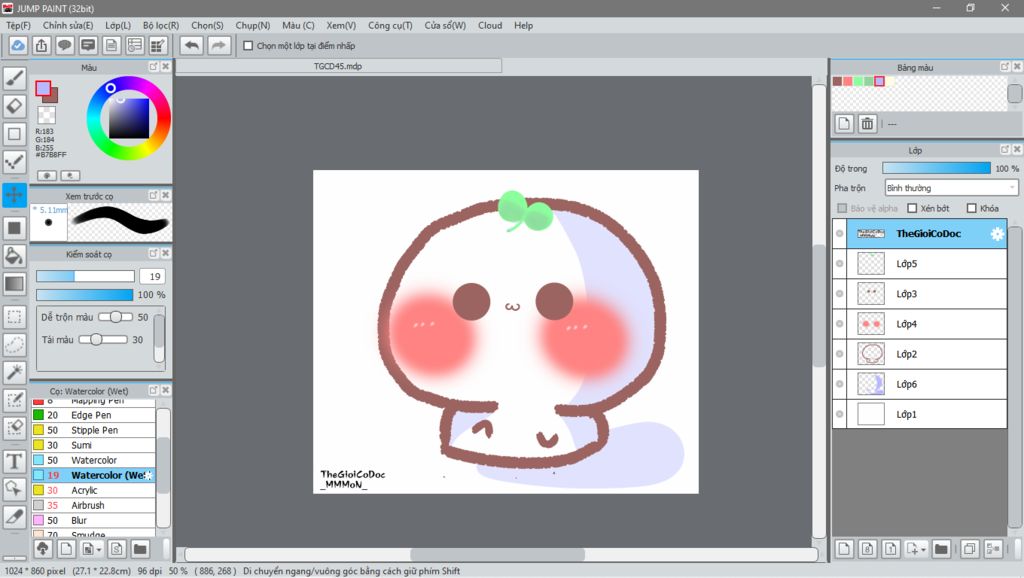The image size is (1024, 578).
Task: Duplicate the layer using the Lớp panel icon
Action: coord(969,549)
